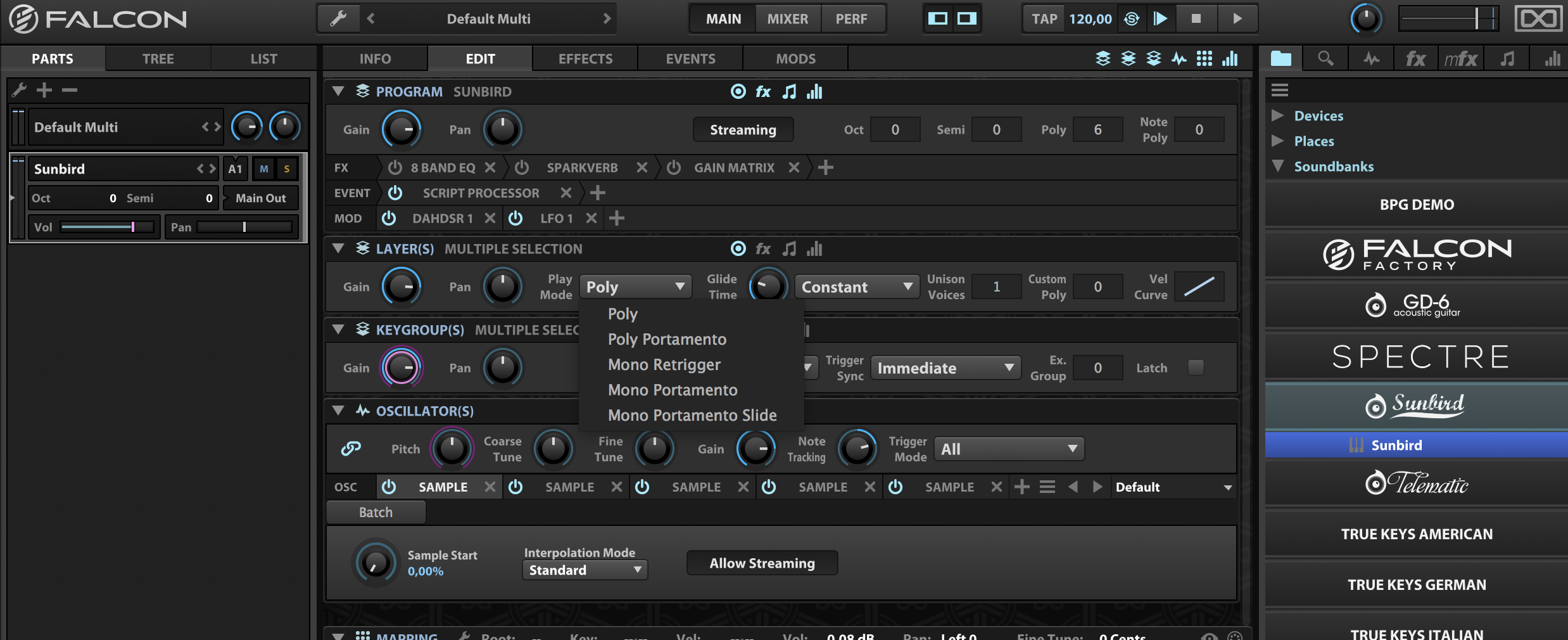Open the Glide Constant dropdown
This screenshot has height=640, width=1568.
857,287
